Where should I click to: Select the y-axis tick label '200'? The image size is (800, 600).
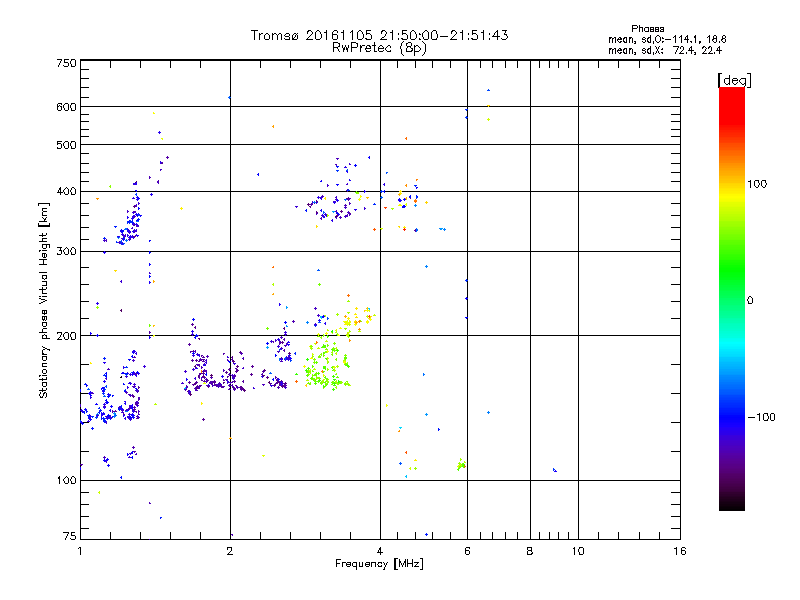click(x=66, y=336)
